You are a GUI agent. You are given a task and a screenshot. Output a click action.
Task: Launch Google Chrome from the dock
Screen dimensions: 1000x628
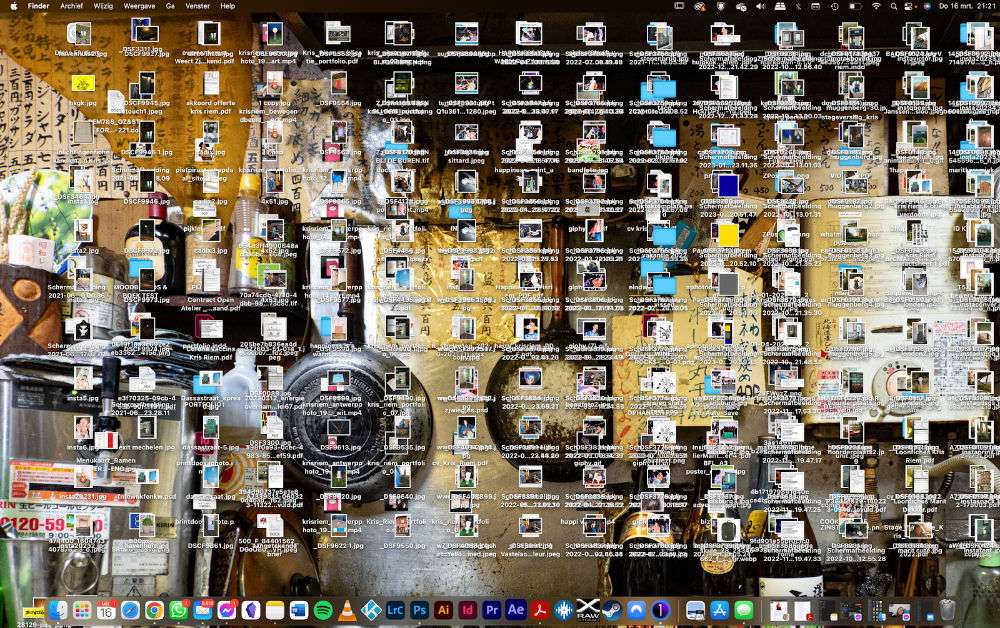[154, 610]
